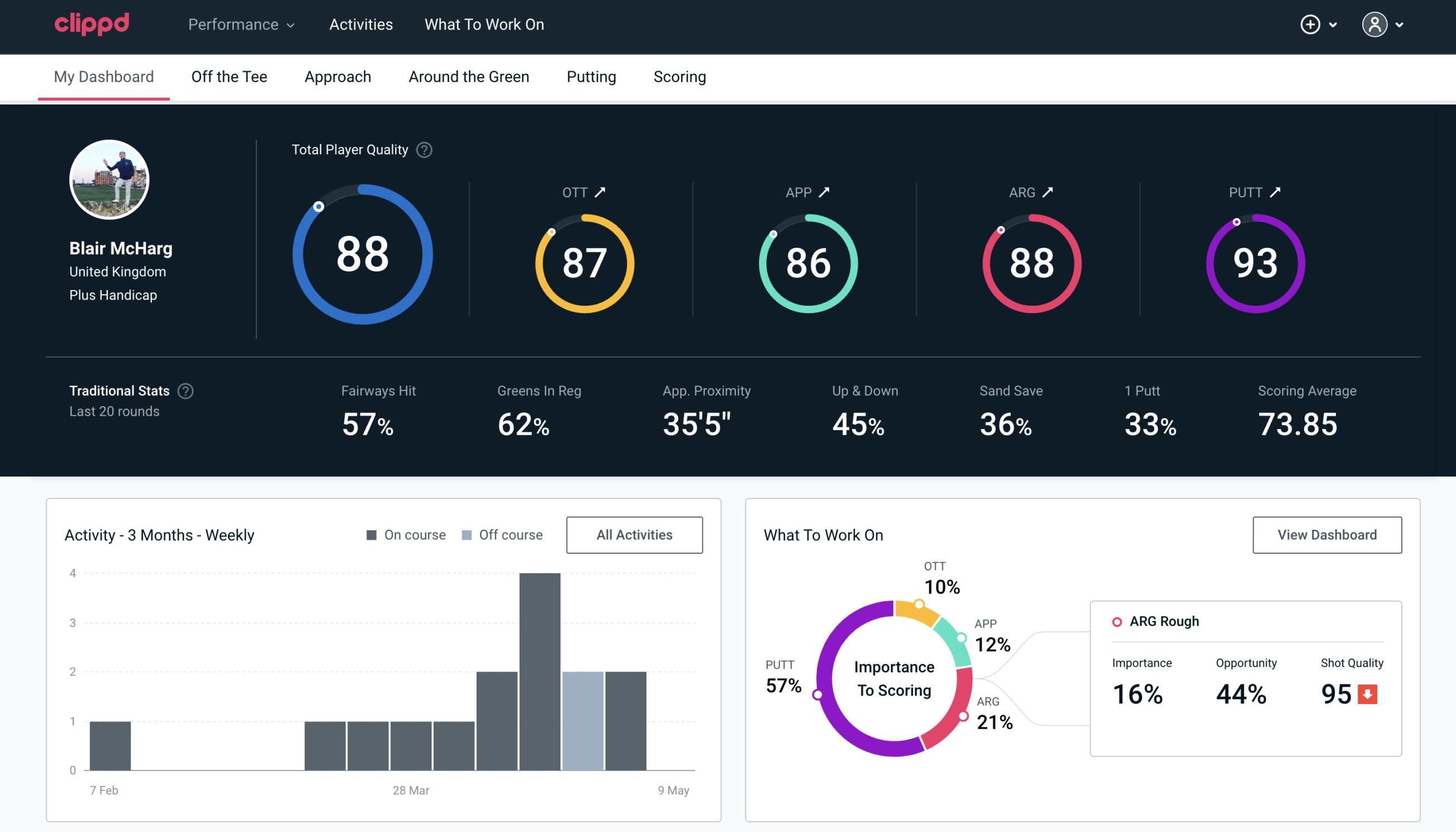Switch to the Scoring tab
Screen dimensions: 1456x832
click(x=680, y=76)
